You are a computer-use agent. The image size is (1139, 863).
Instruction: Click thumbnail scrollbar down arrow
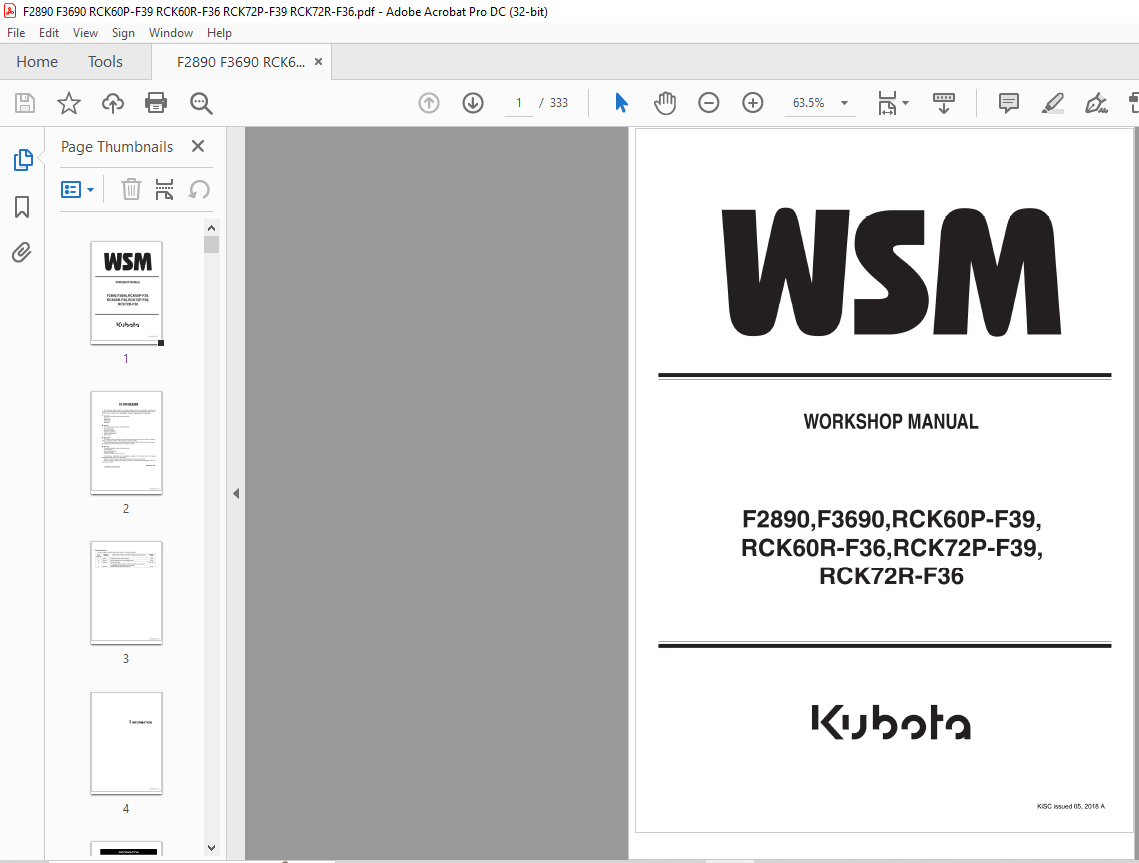[x=211, y=847]
